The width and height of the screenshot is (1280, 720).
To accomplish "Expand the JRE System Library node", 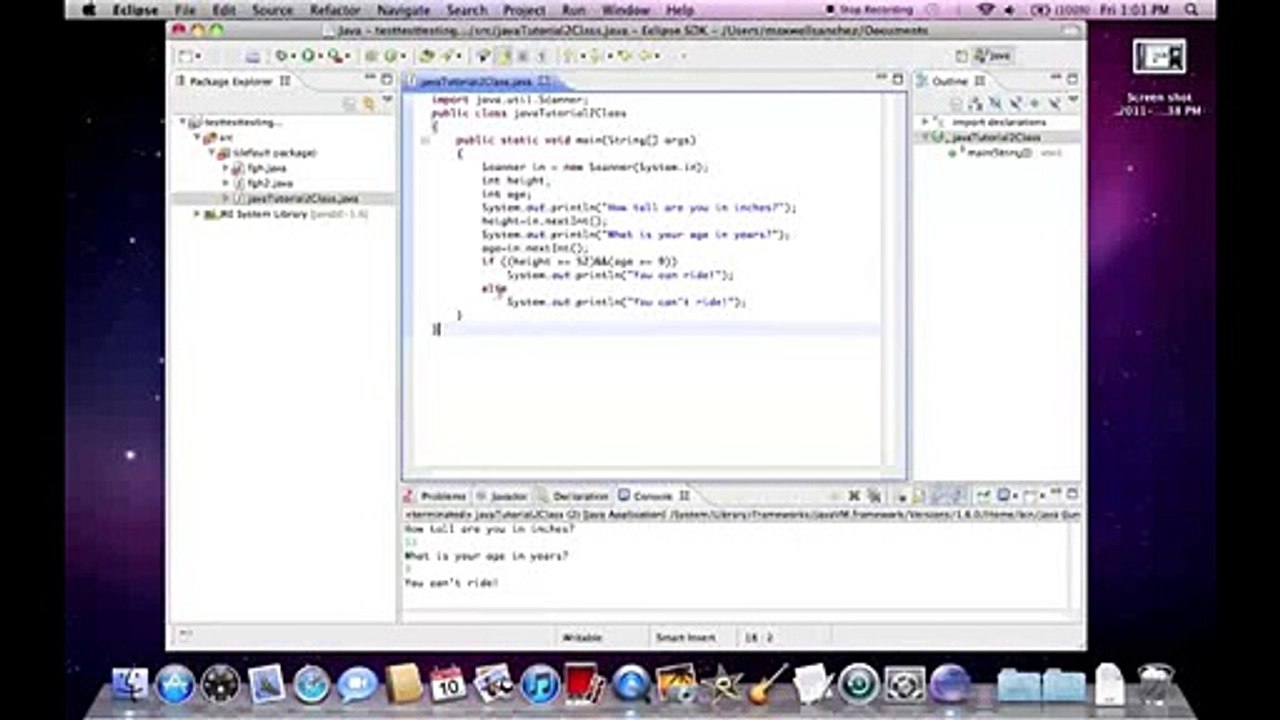I will [197, 214].
